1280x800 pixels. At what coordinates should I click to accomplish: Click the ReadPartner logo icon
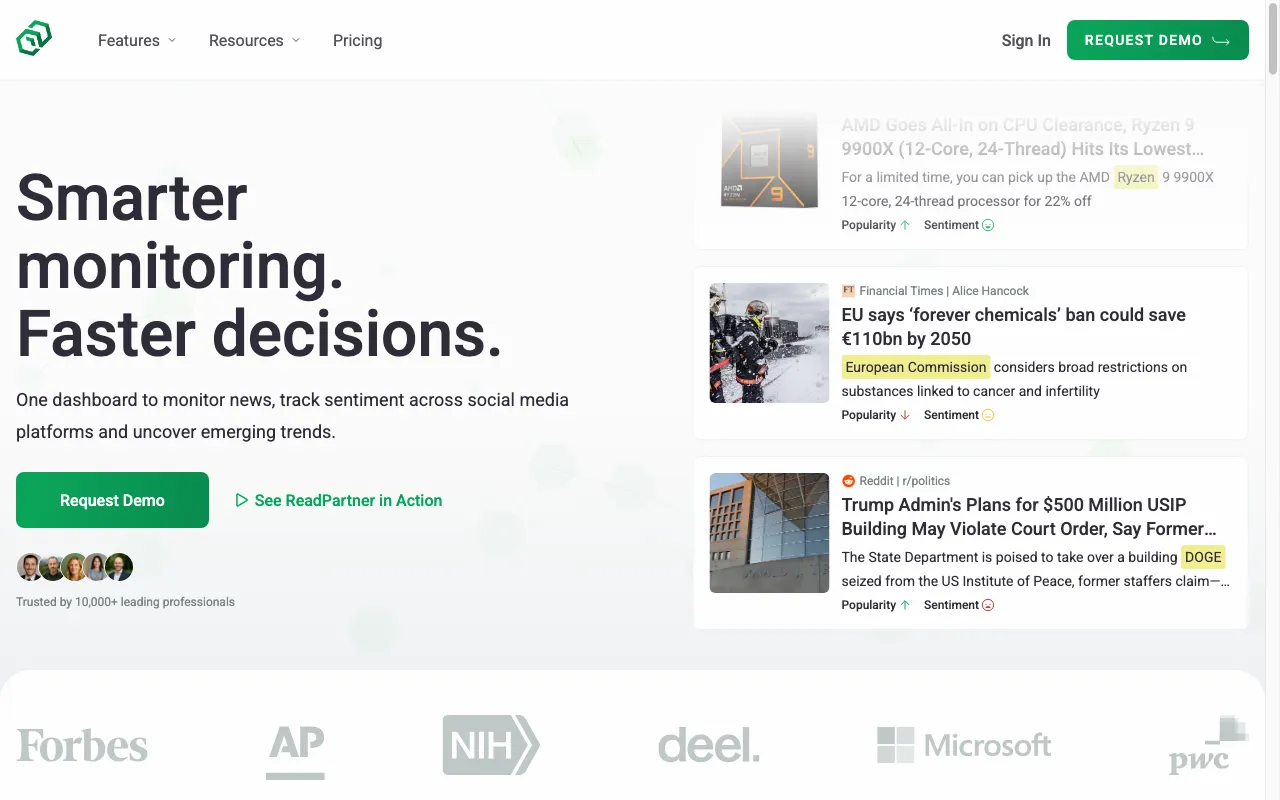click(34, 40)
